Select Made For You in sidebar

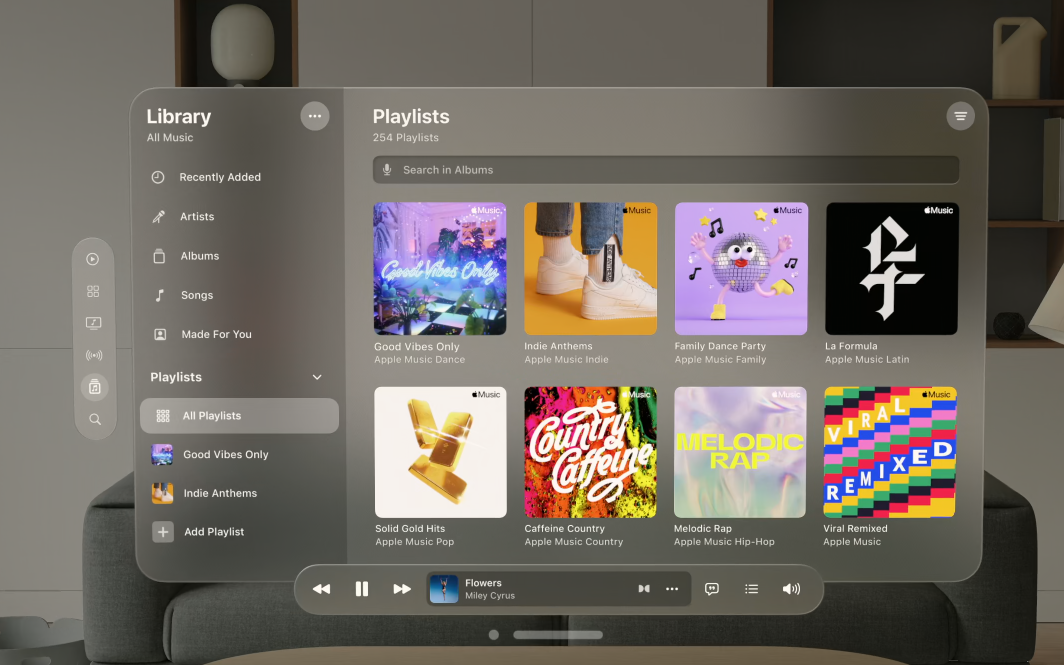[216, 334]
